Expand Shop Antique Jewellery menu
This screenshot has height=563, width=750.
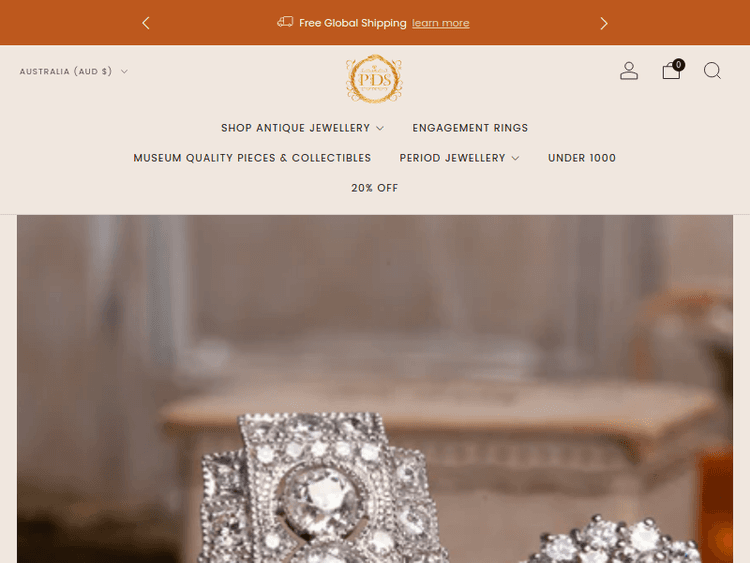point(302,128)
